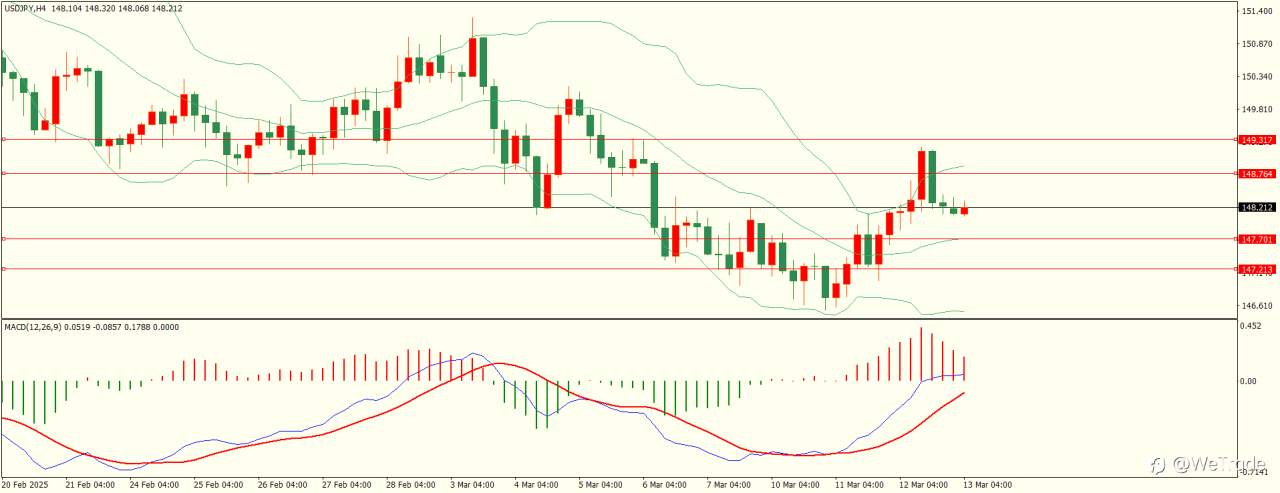Click the USDJPY,H4 chart title text
This screenshot has height=493, width=1280.
tap(25, 7)
